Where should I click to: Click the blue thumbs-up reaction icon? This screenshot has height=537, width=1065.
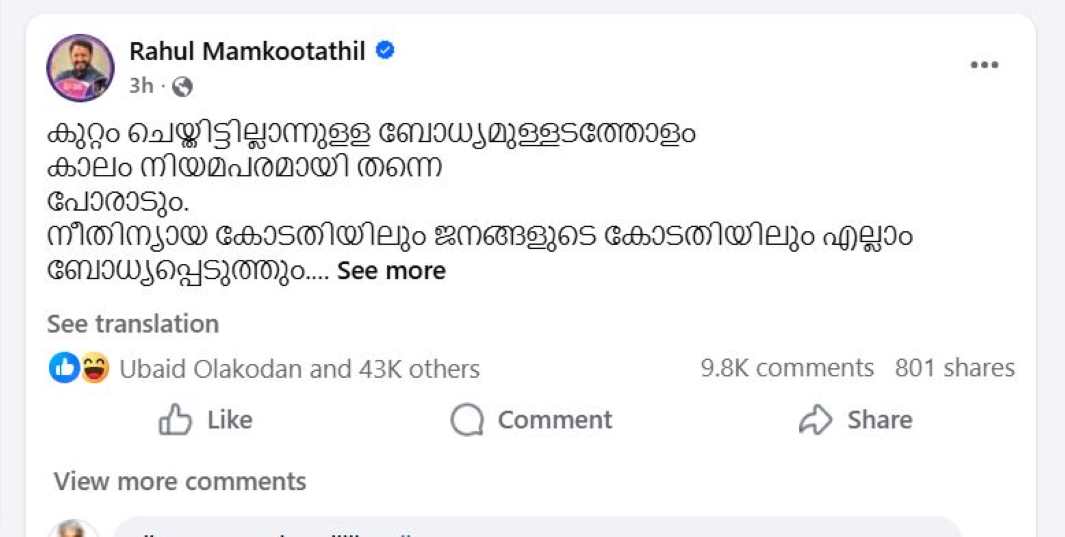tap(64, 368)
